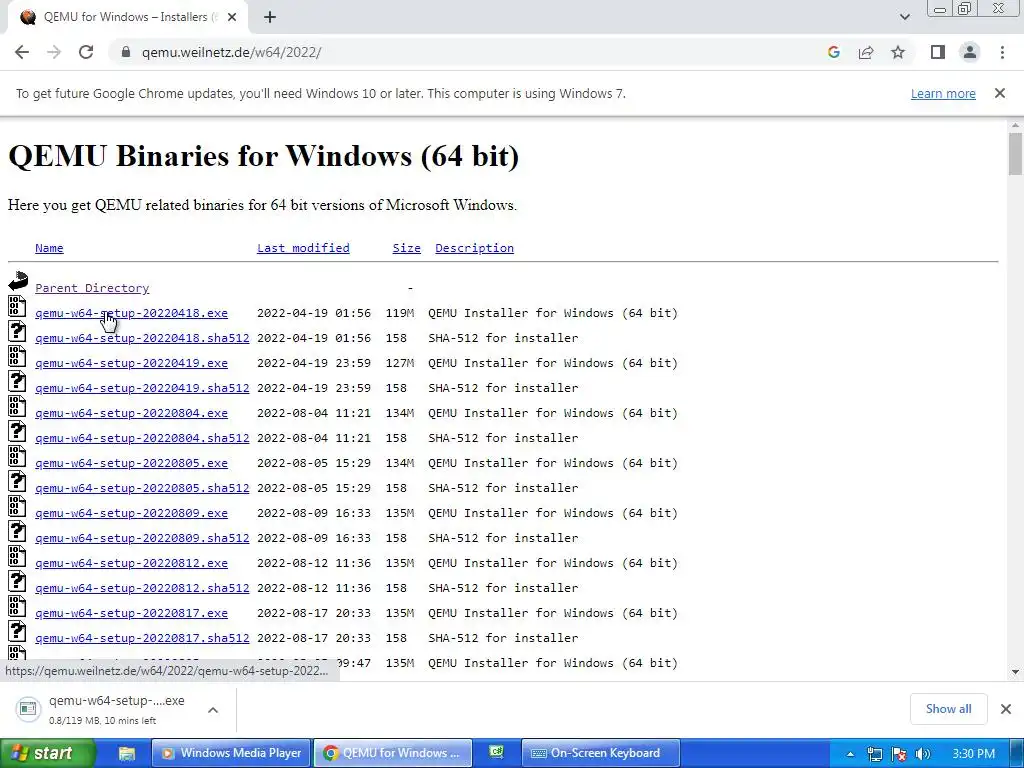Viewport: 1024px width, 768px height.
Task: Download qemu-w64-setup-20220418.exe
Action: pyautogui.click(x=131, y=313)
